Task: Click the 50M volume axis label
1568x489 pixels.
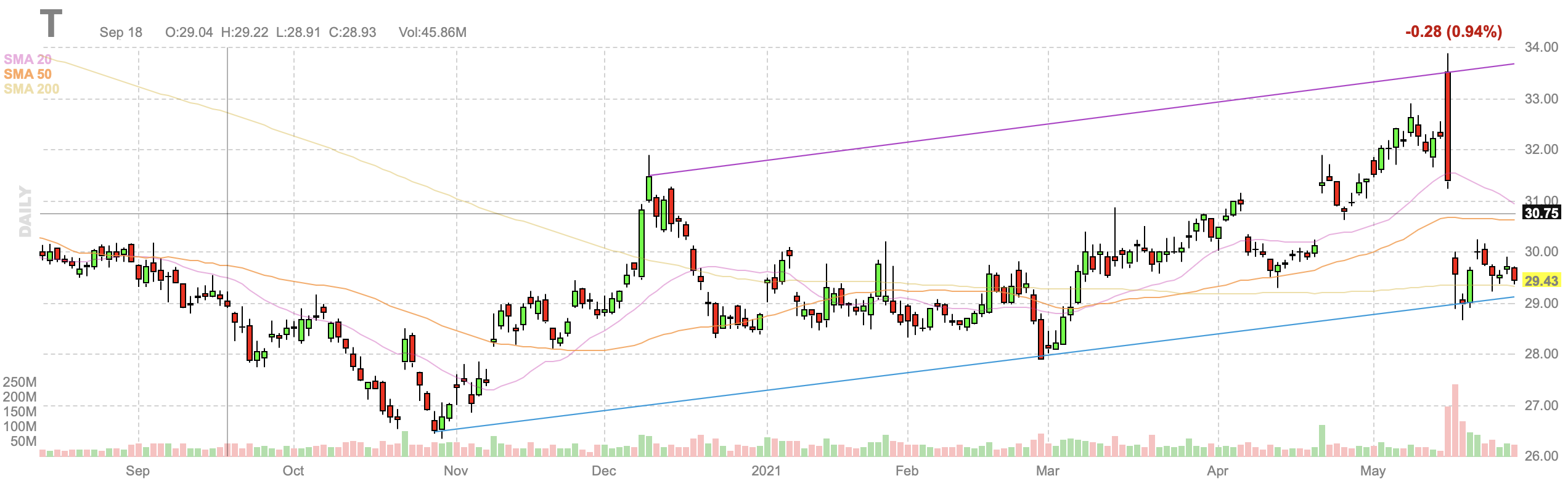Action: (x=23, y=441)
